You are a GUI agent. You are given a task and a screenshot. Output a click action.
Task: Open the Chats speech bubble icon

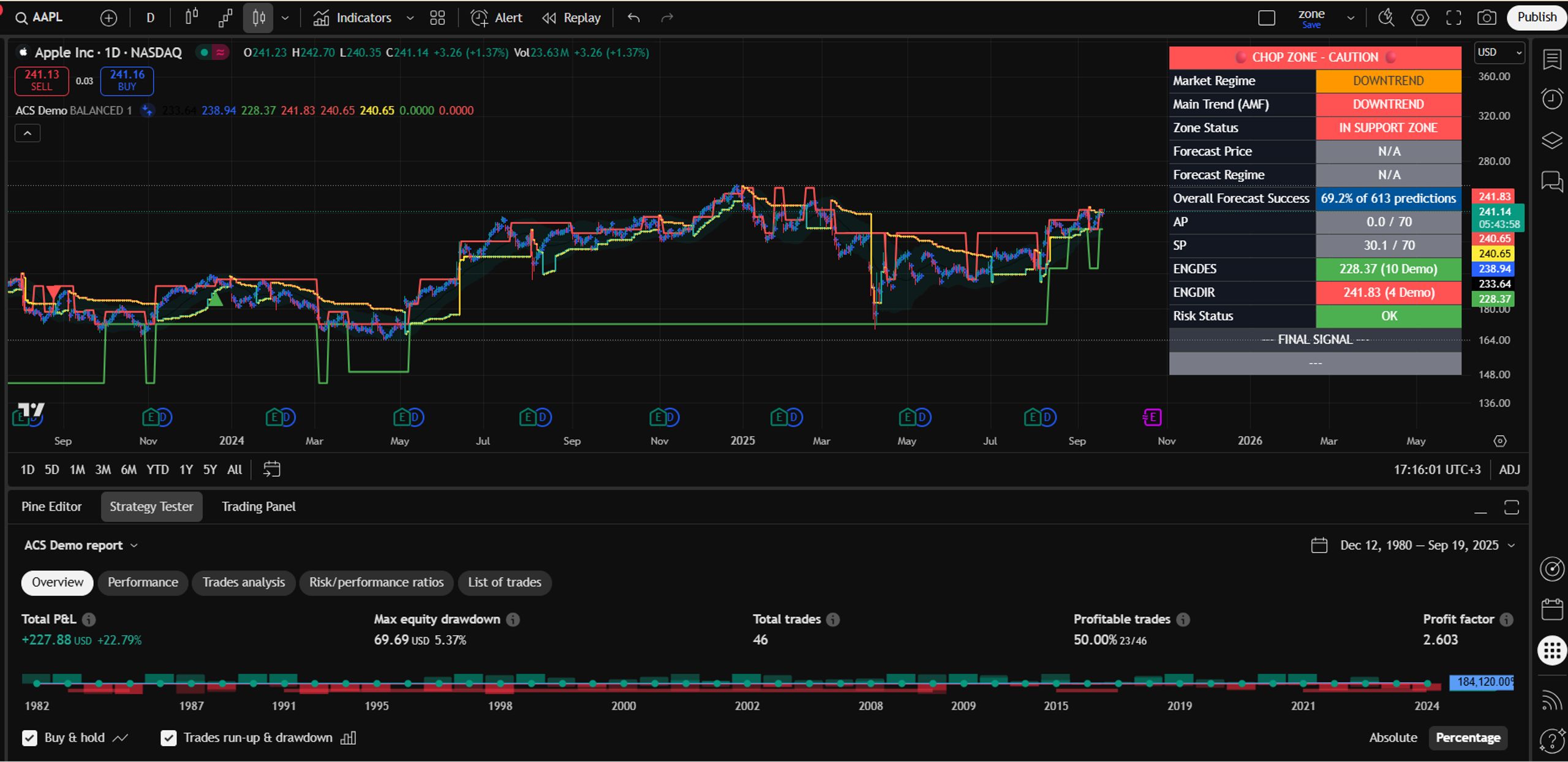(x=1552, y=181)
